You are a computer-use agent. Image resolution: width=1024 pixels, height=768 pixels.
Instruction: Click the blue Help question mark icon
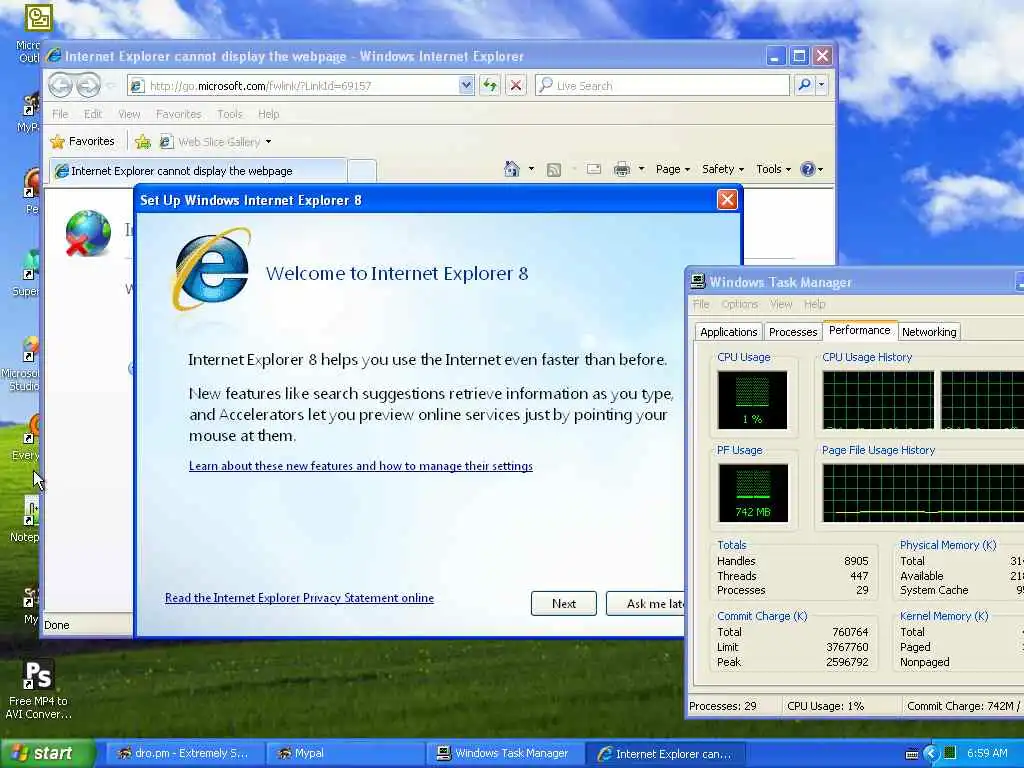808,169
